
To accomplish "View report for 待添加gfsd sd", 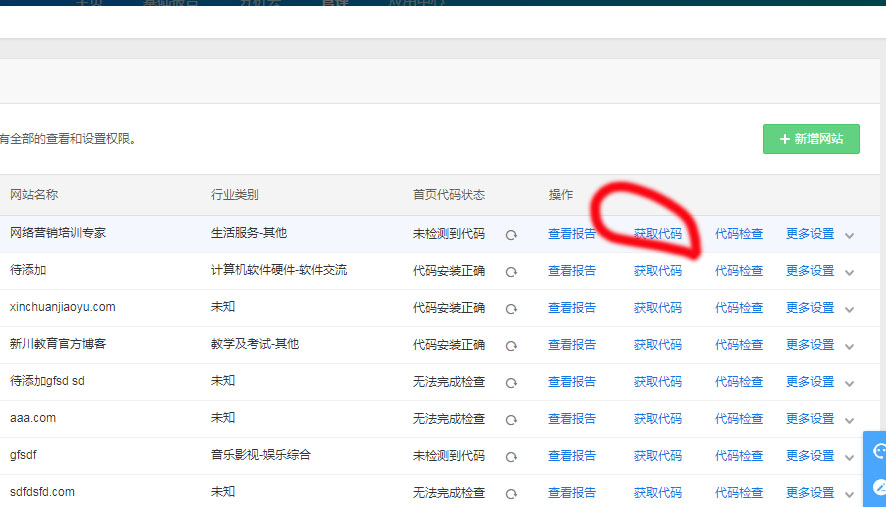I will point(572,382).
